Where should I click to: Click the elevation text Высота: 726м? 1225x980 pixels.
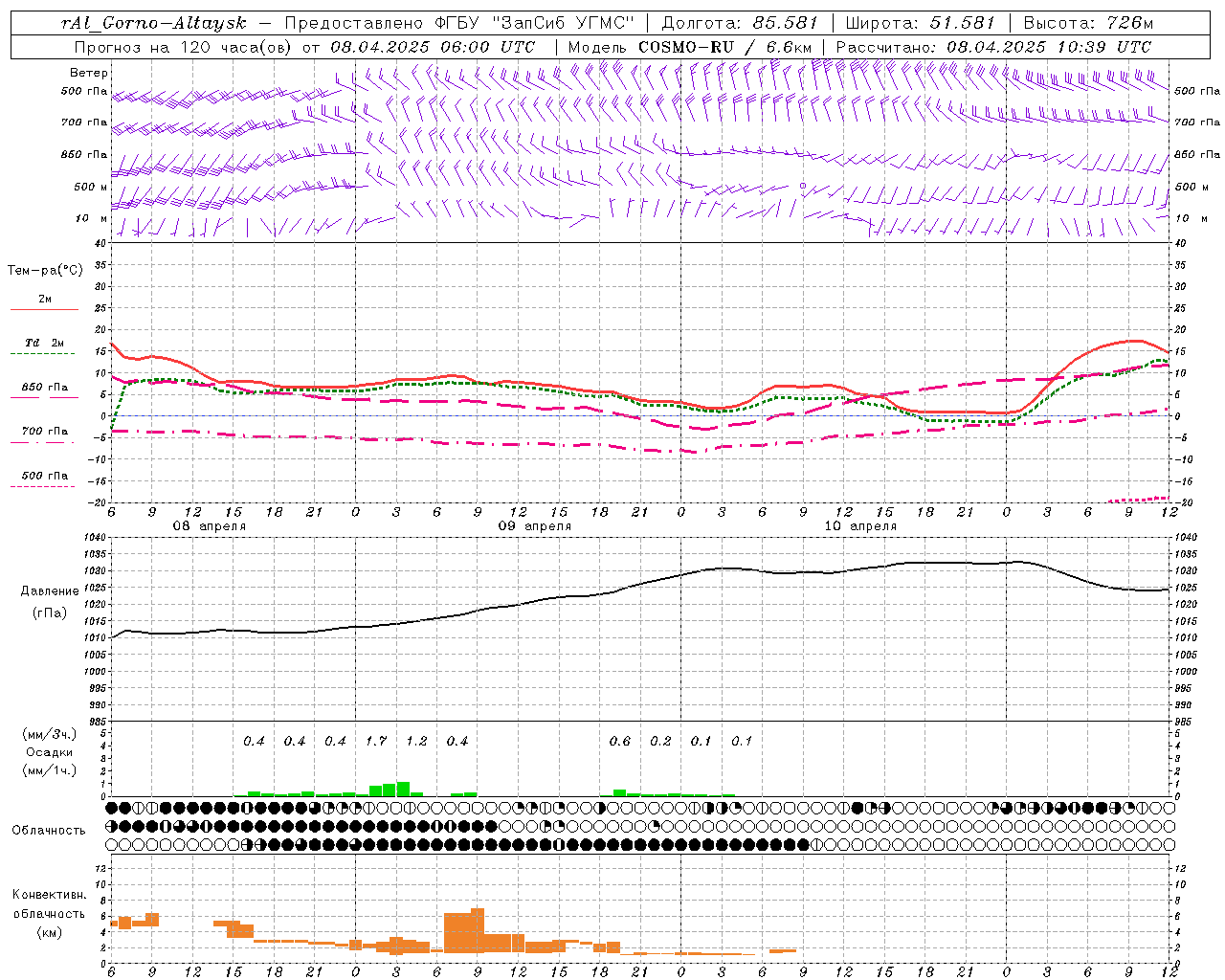1088,23
